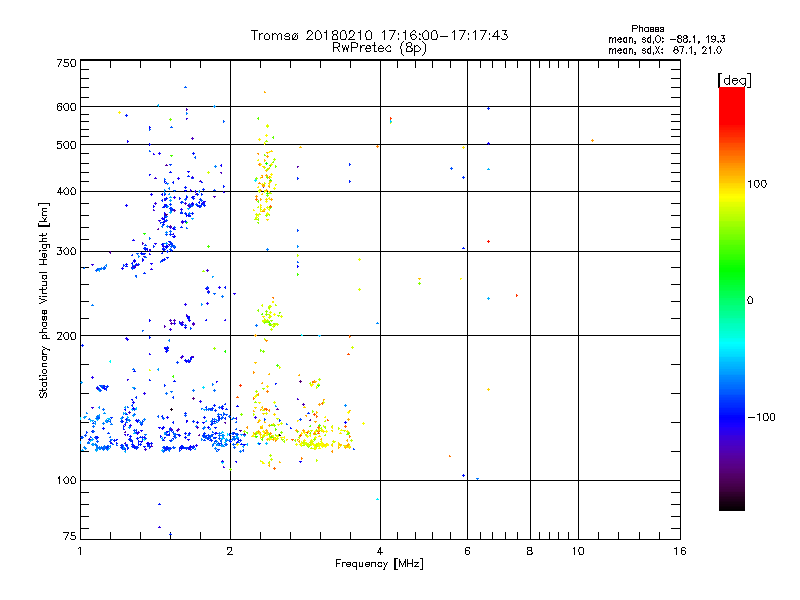
Task: Click the x-axis tick label '16'
Action: coord(680,551)
